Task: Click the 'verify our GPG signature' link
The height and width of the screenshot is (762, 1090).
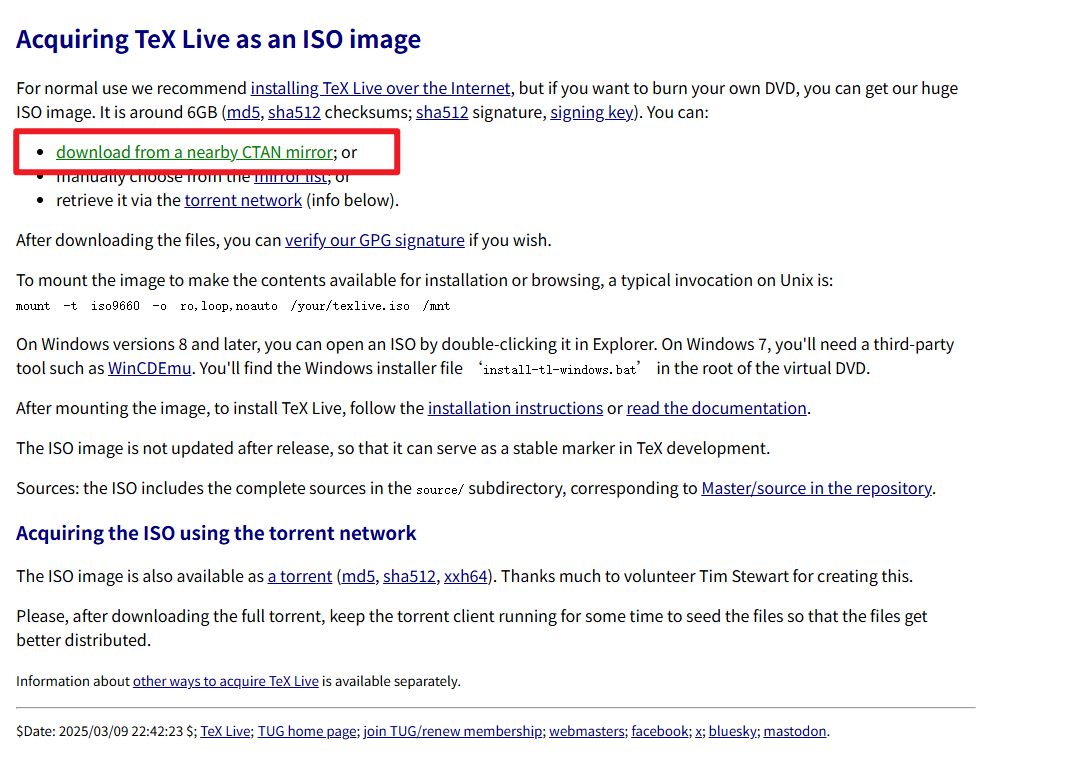Action: tap(374, 240)
